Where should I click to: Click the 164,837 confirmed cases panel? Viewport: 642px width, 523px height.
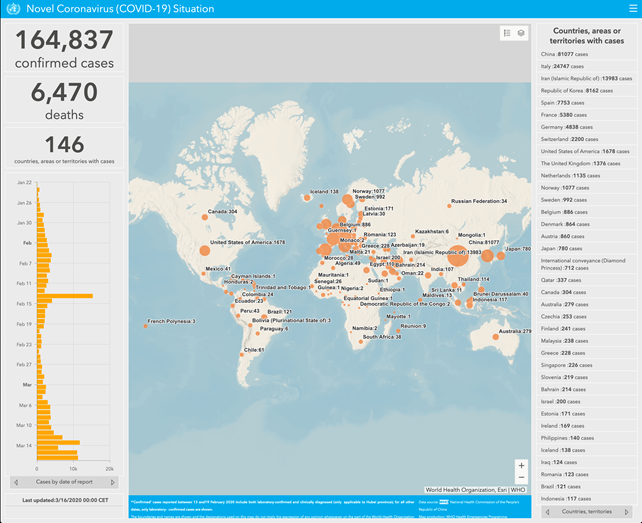coord(64,48)
